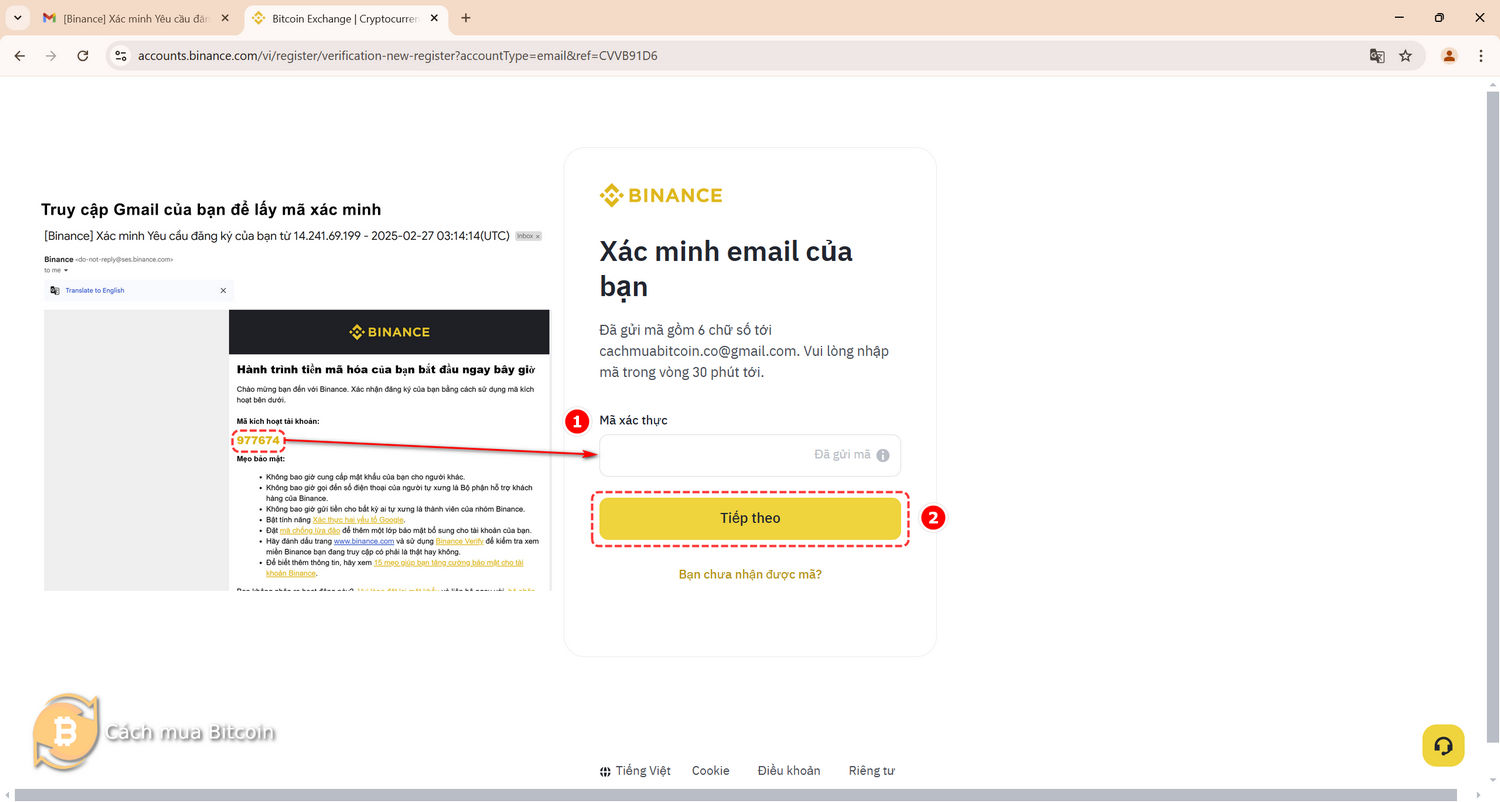Click the address bar URL

(x=397, y=56)
